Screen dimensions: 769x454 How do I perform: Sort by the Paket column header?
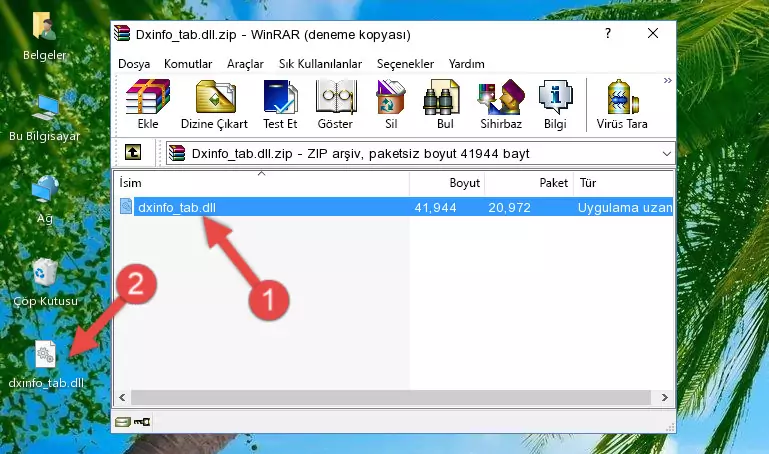coord(529,183)
